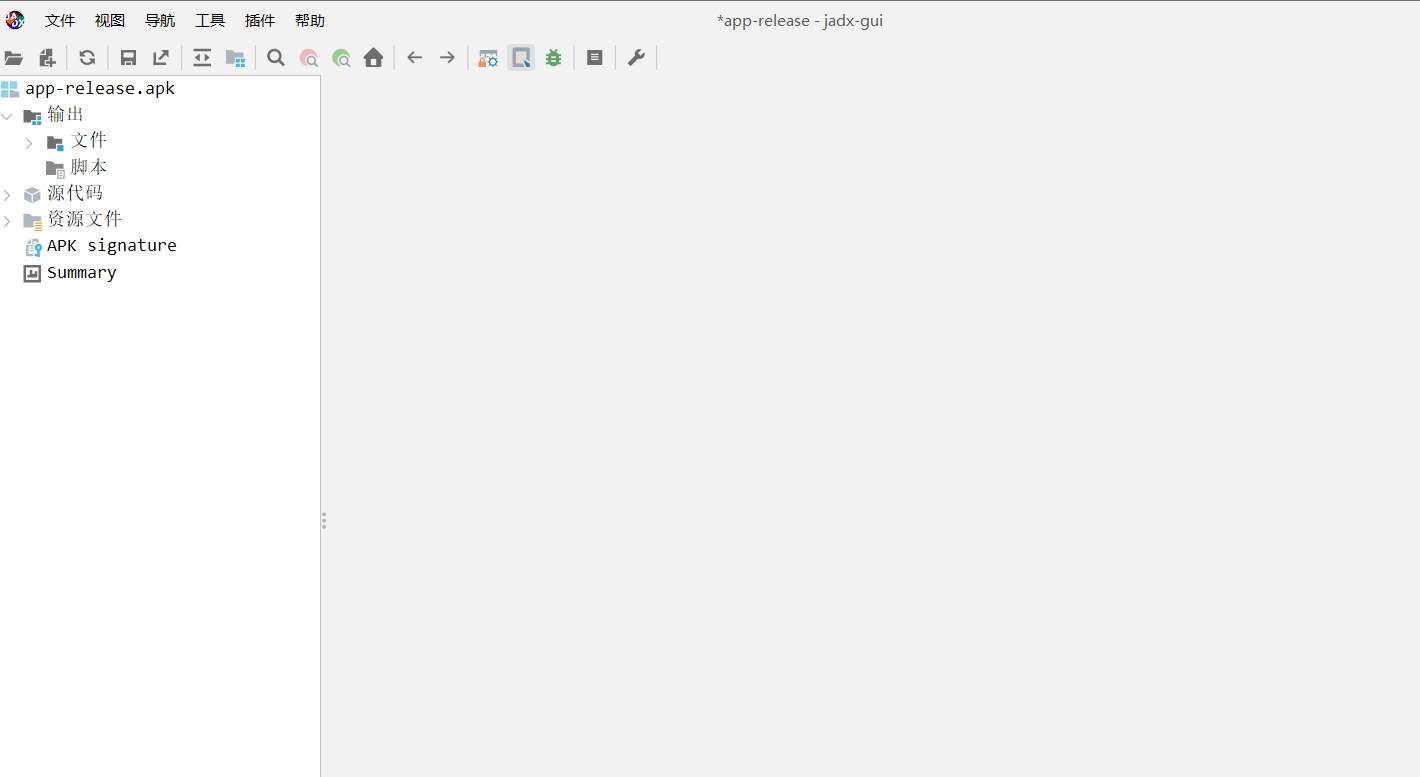Click the export project arrow icon
The height and width of the screenshot is (777, 1420).
[x=161, y=58]
